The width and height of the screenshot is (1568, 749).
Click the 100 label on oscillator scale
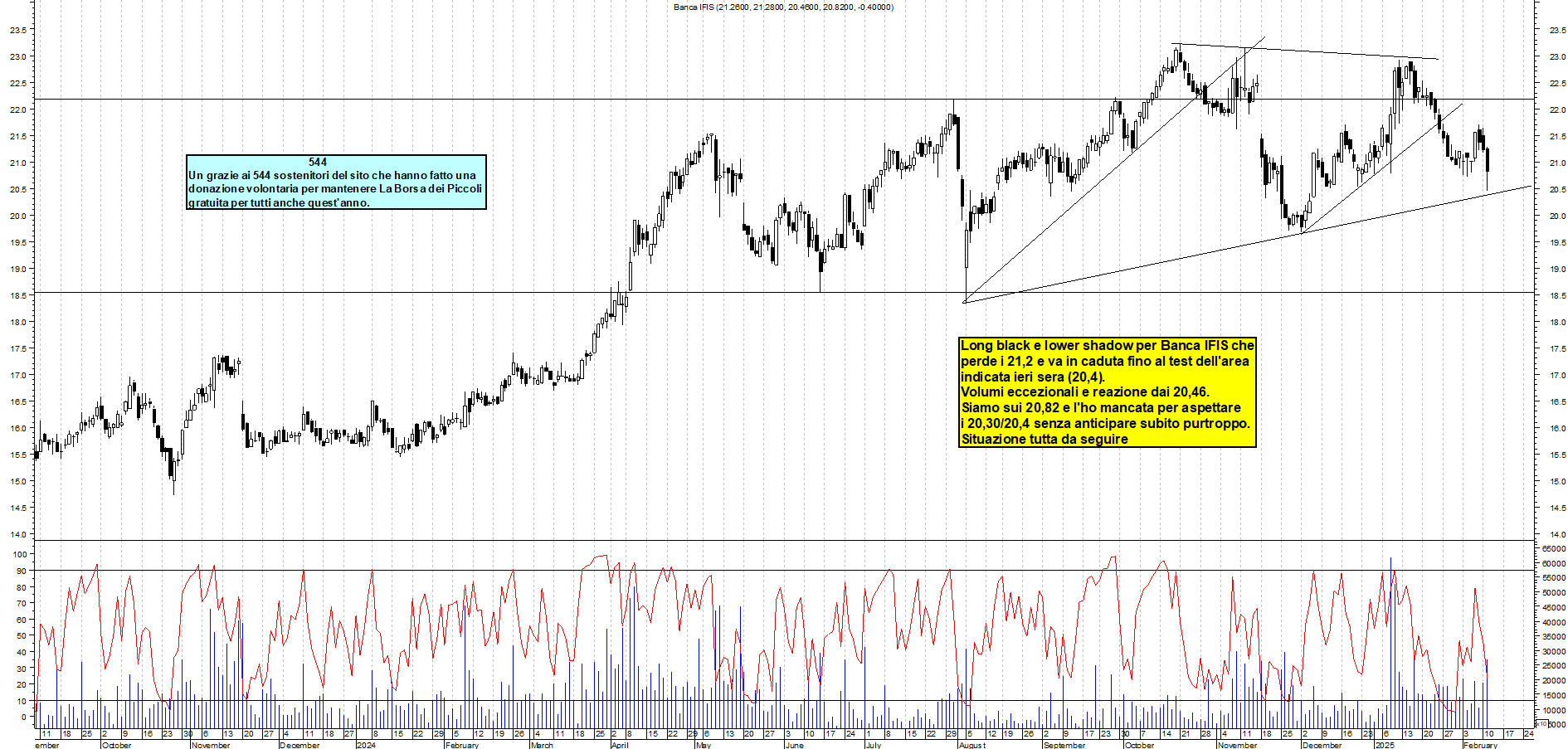(20, 554)
